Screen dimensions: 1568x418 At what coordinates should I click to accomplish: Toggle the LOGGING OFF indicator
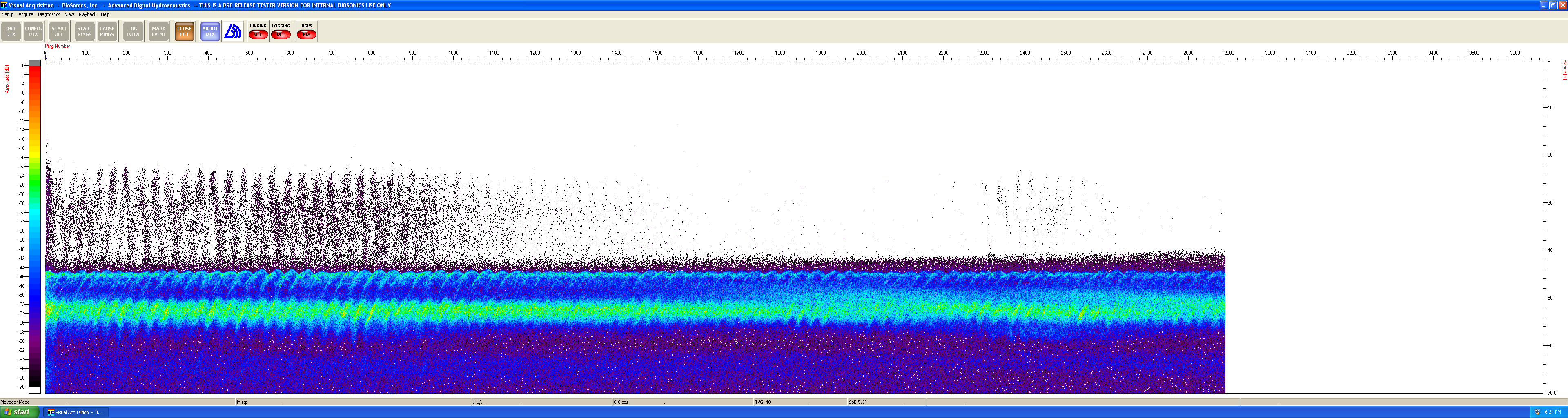click(x=281, y=32)
